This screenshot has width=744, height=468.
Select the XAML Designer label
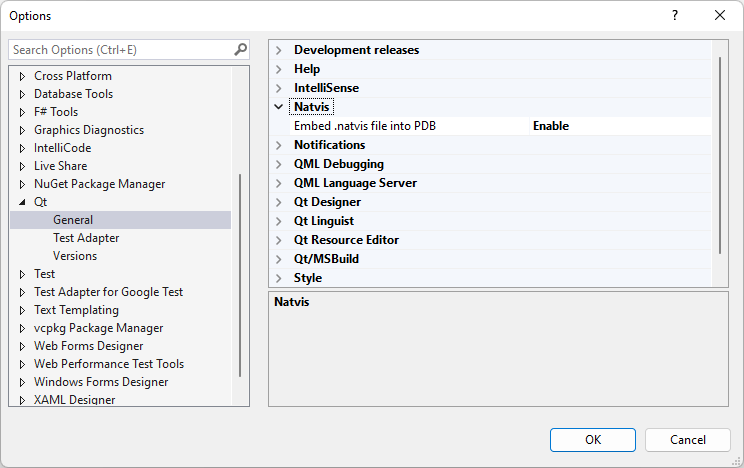point(74,400)
